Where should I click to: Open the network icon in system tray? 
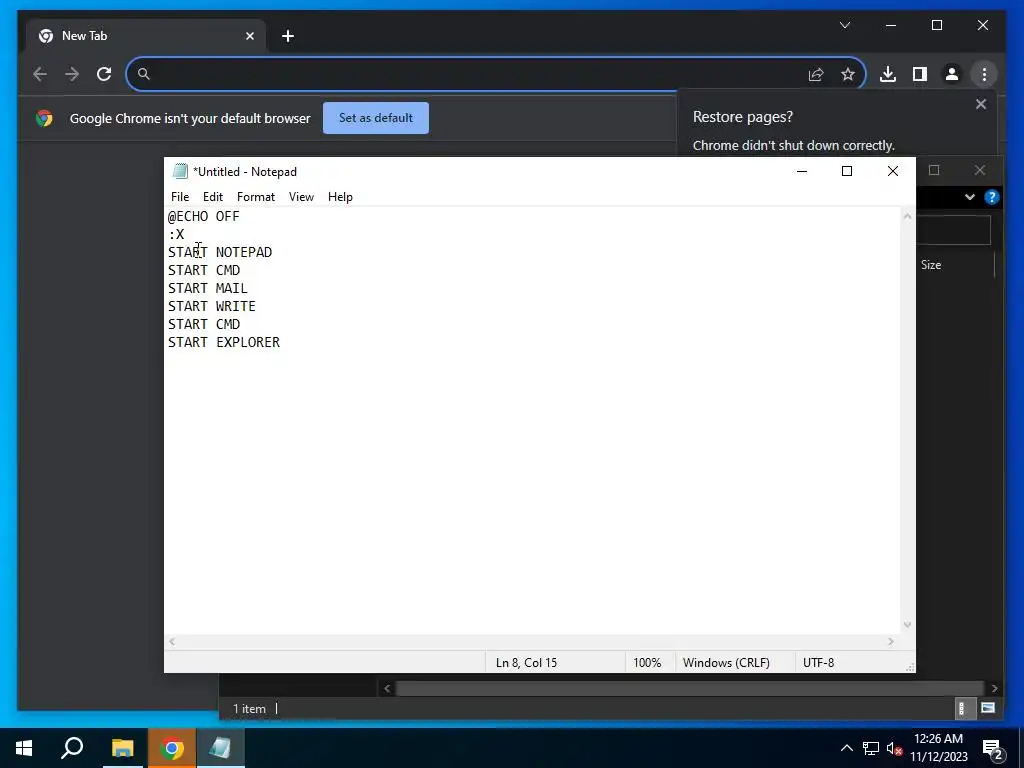(871, 748)
